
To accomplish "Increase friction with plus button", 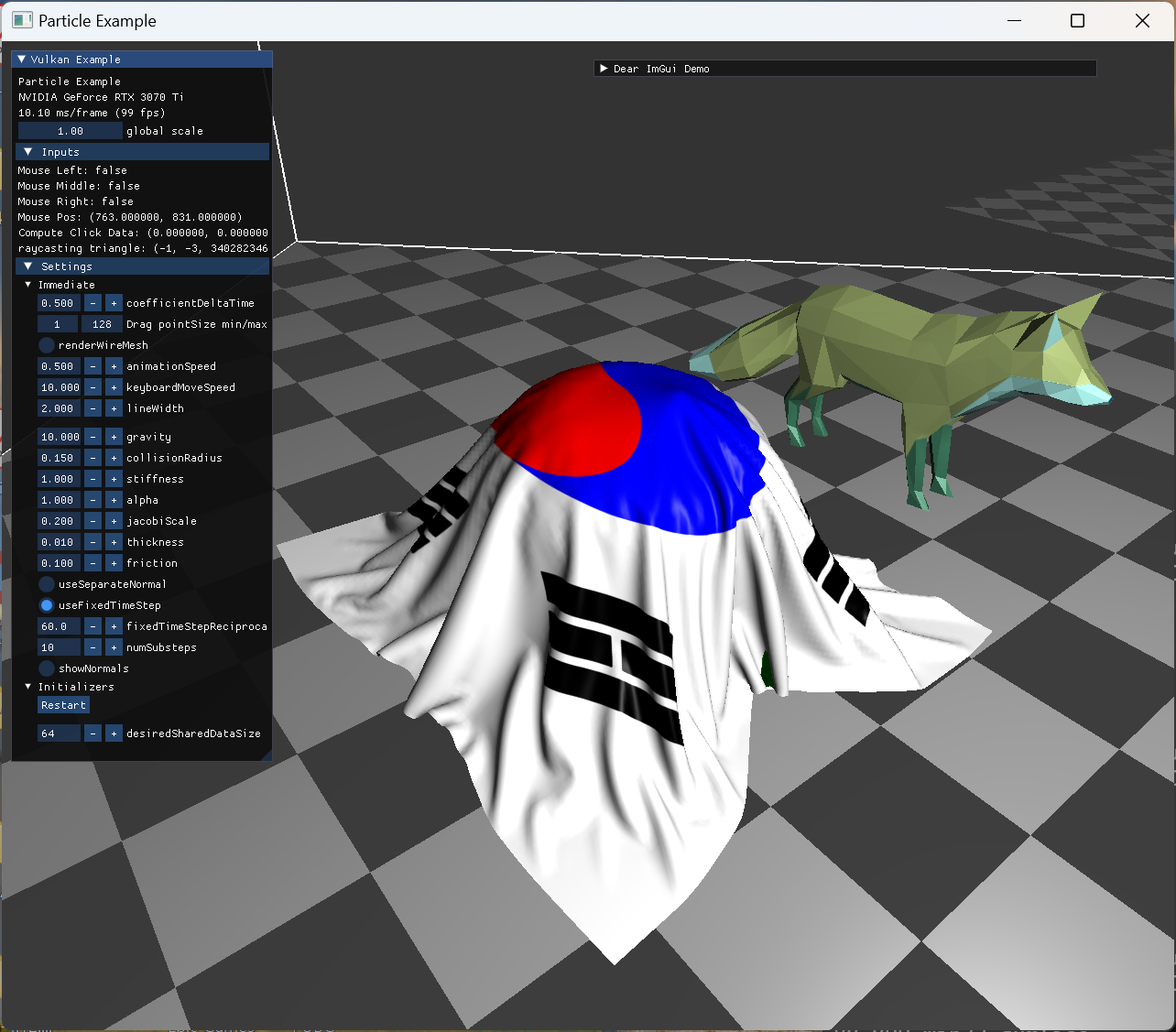I will click(x=114, y=563).
